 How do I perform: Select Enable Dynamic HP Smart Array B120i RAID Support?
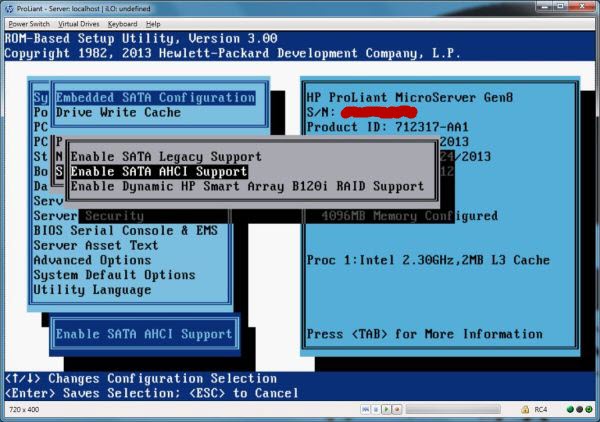(x=247, y=186)
